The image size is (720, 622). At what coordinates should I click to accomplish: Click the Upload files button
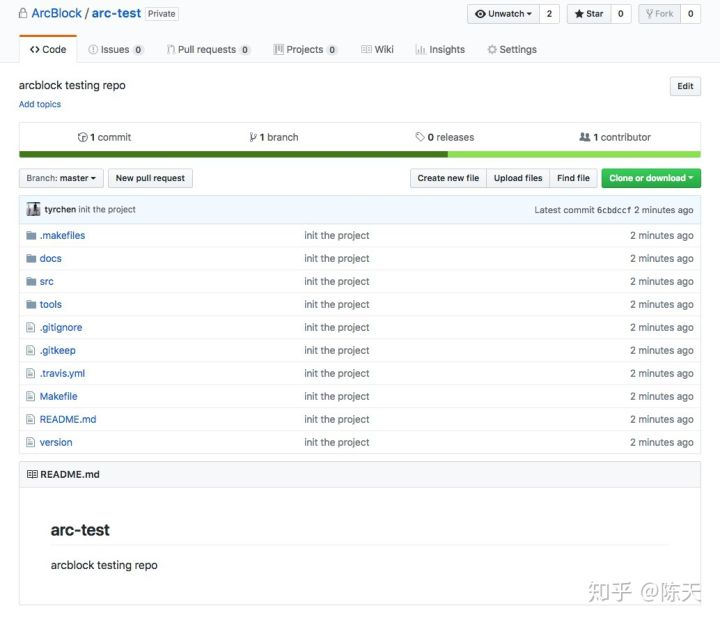point(518,178)
